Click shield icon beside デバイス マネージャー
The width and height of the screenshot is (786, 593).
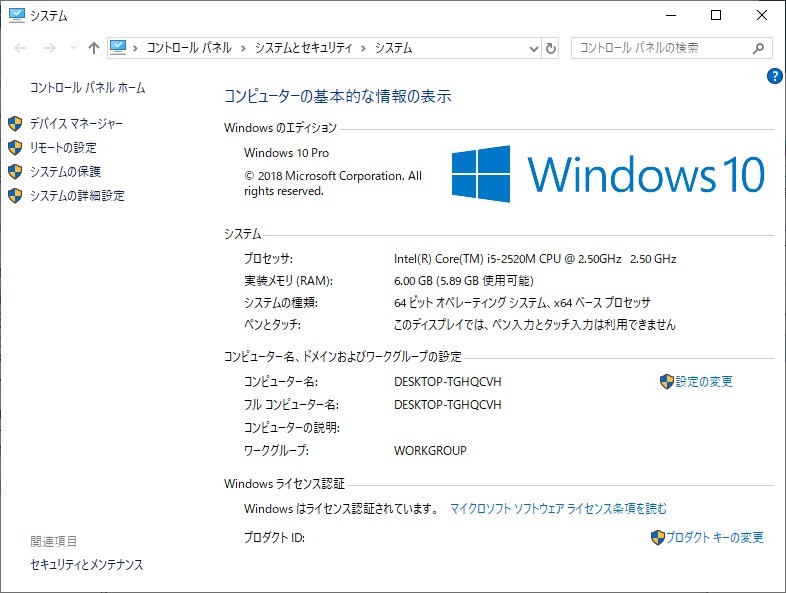coord(15,123)
